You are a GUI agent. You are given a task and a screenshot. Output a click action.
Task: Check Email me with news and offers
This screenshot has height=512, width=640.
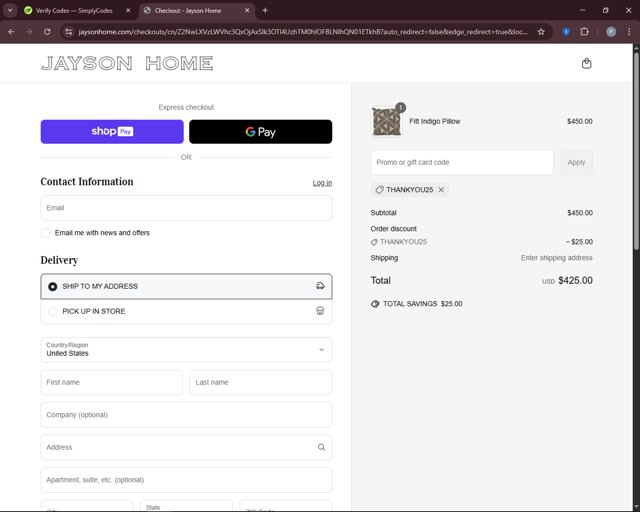45,233
